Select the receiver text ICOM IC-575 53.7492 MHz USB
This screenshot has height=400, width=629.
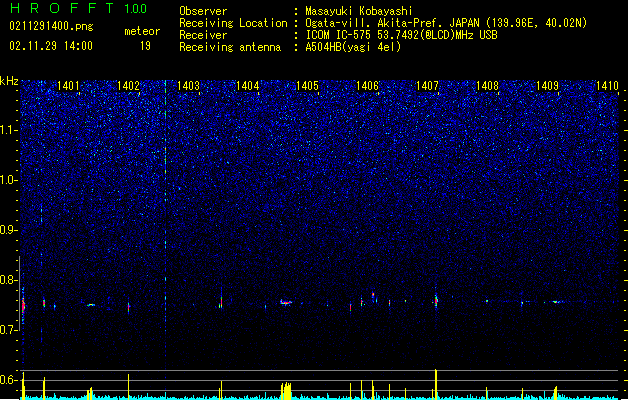(x=401, y=35)
